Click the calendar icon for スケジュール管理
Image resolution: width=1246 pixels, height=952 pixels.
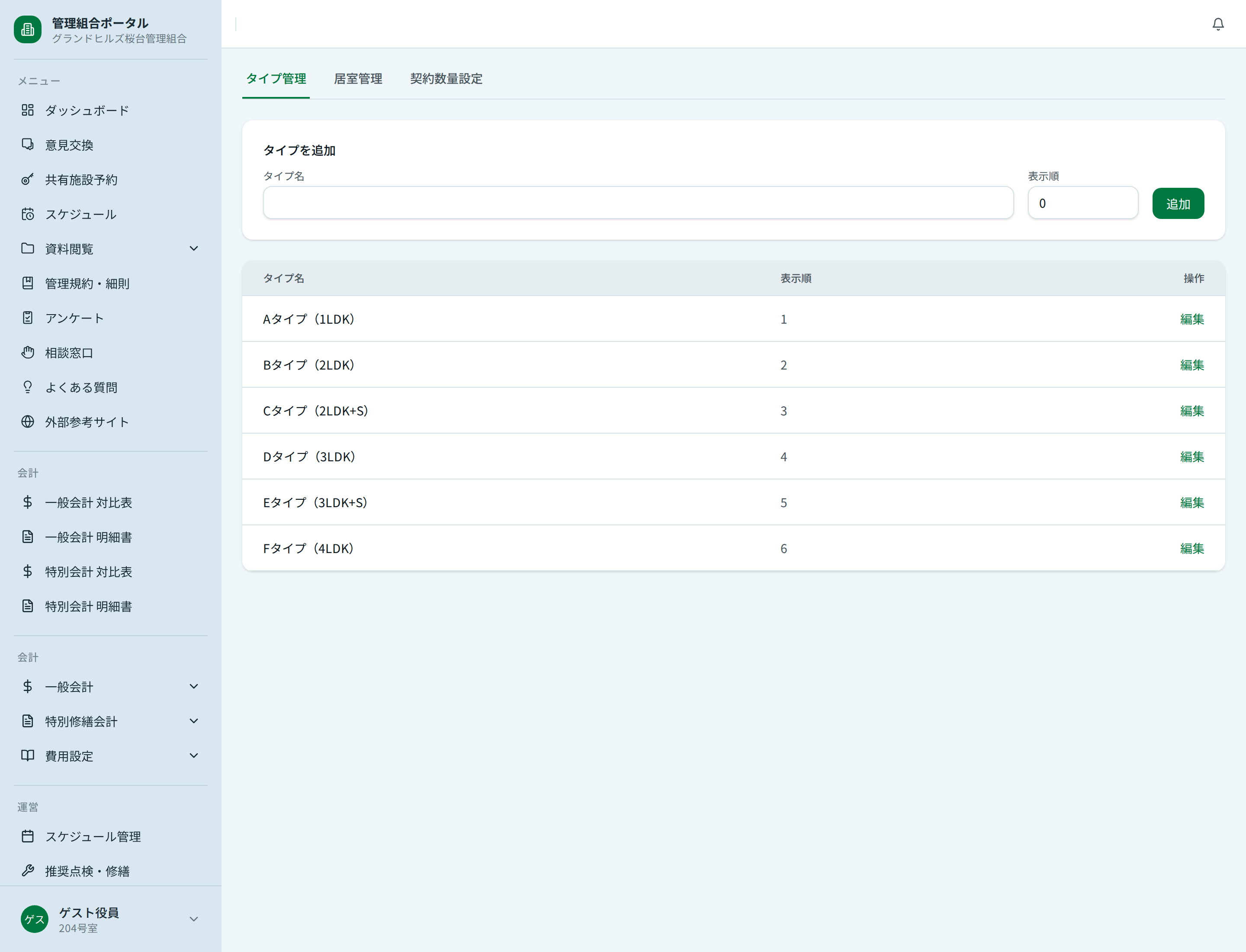point(27,836)
